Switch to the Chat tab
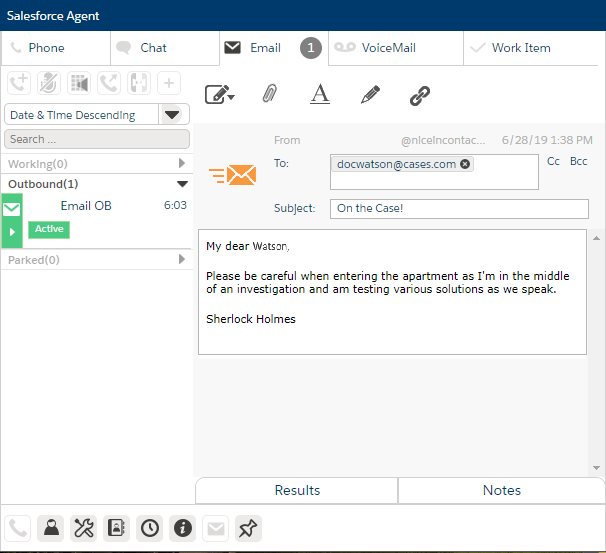Screen dimensions: 606x553 point(165,48)
